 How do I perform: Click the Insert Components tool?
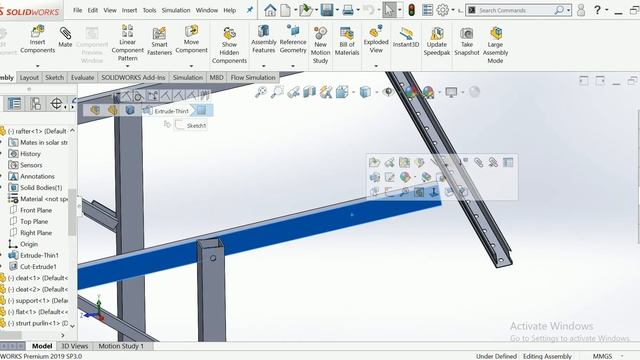click(x=37, y=39)
